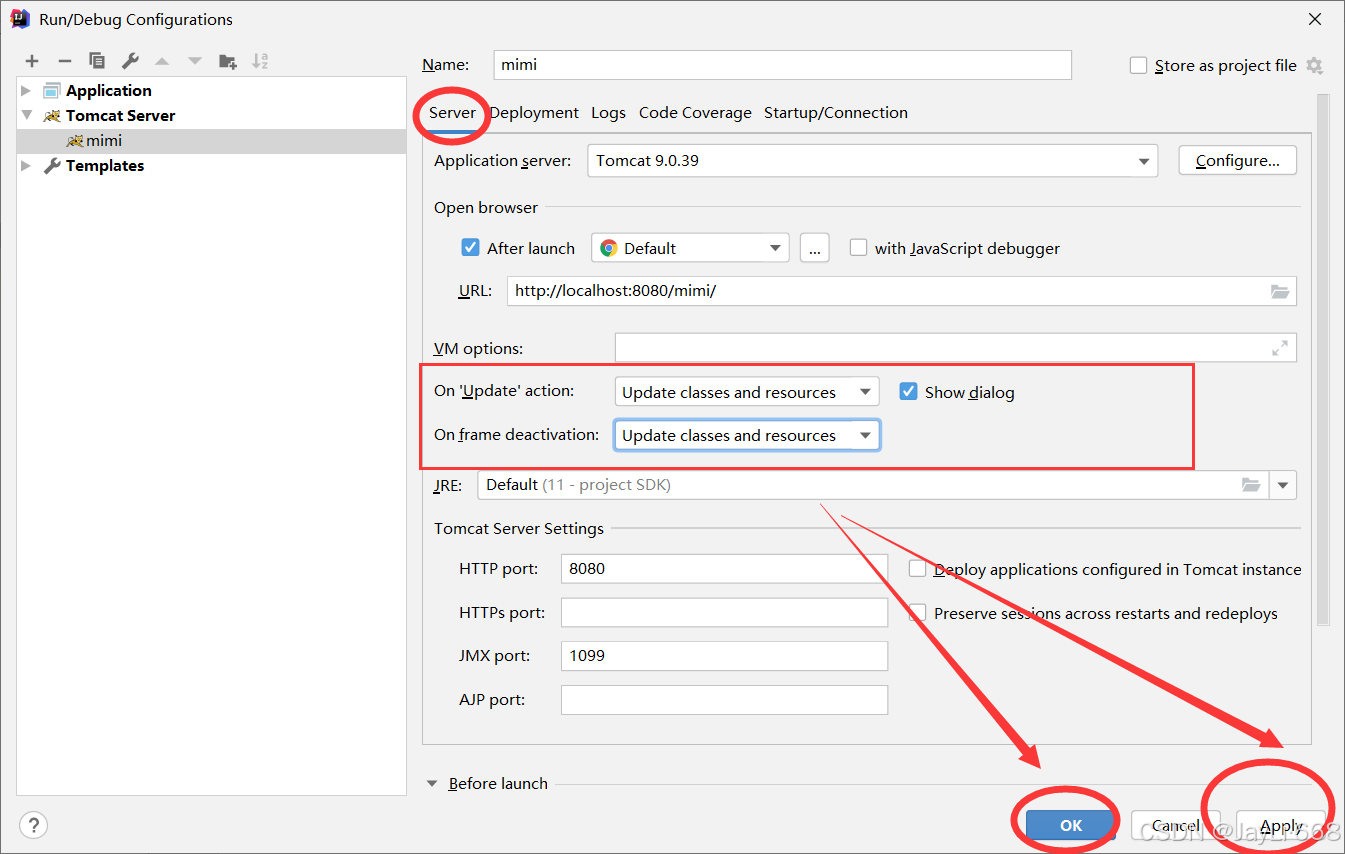Enable Deploy applications configured in Tomcat instance
This screenshot has width=1345, height=854.
(917, 569)
